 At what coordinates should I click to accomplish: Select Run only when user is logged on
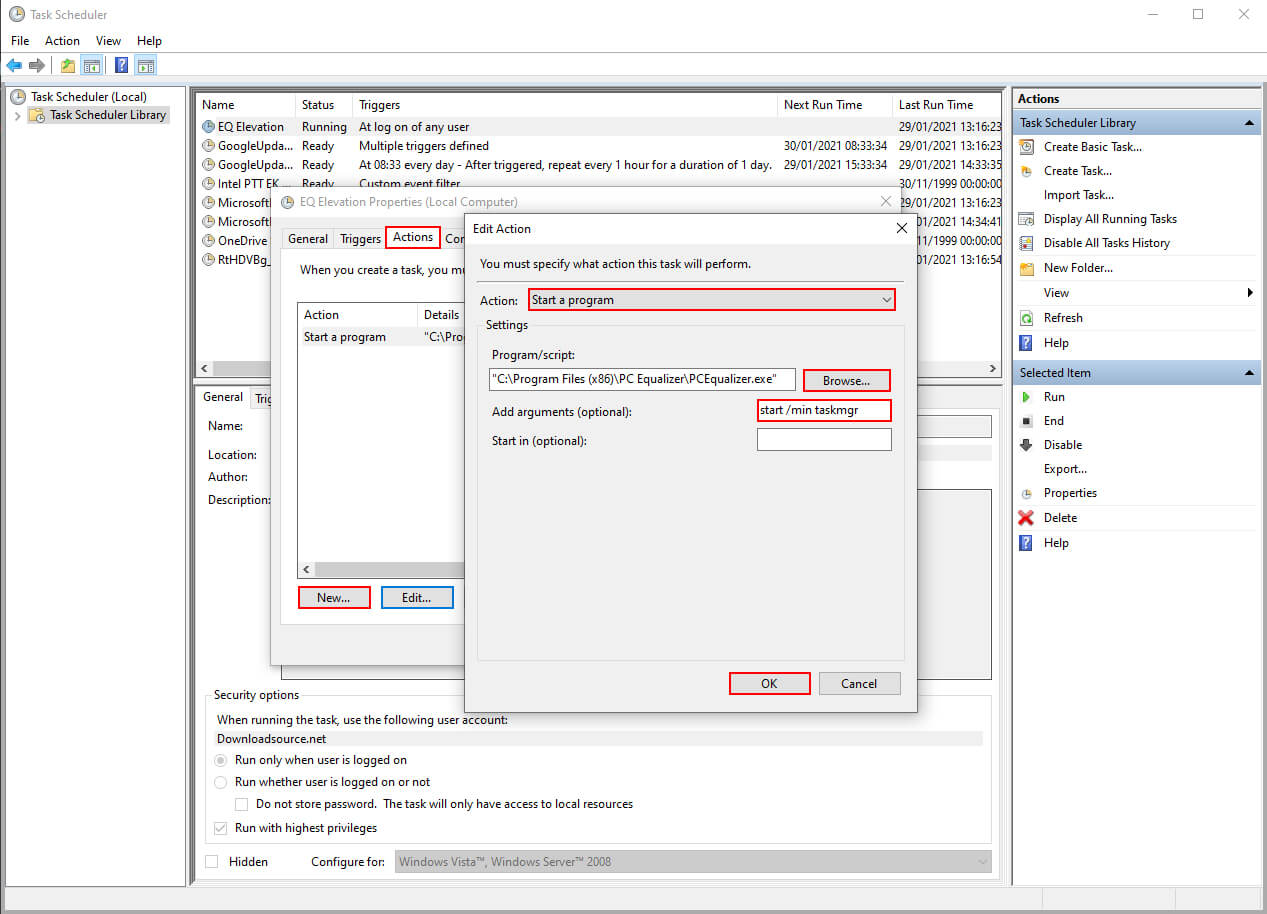[222, 760]
